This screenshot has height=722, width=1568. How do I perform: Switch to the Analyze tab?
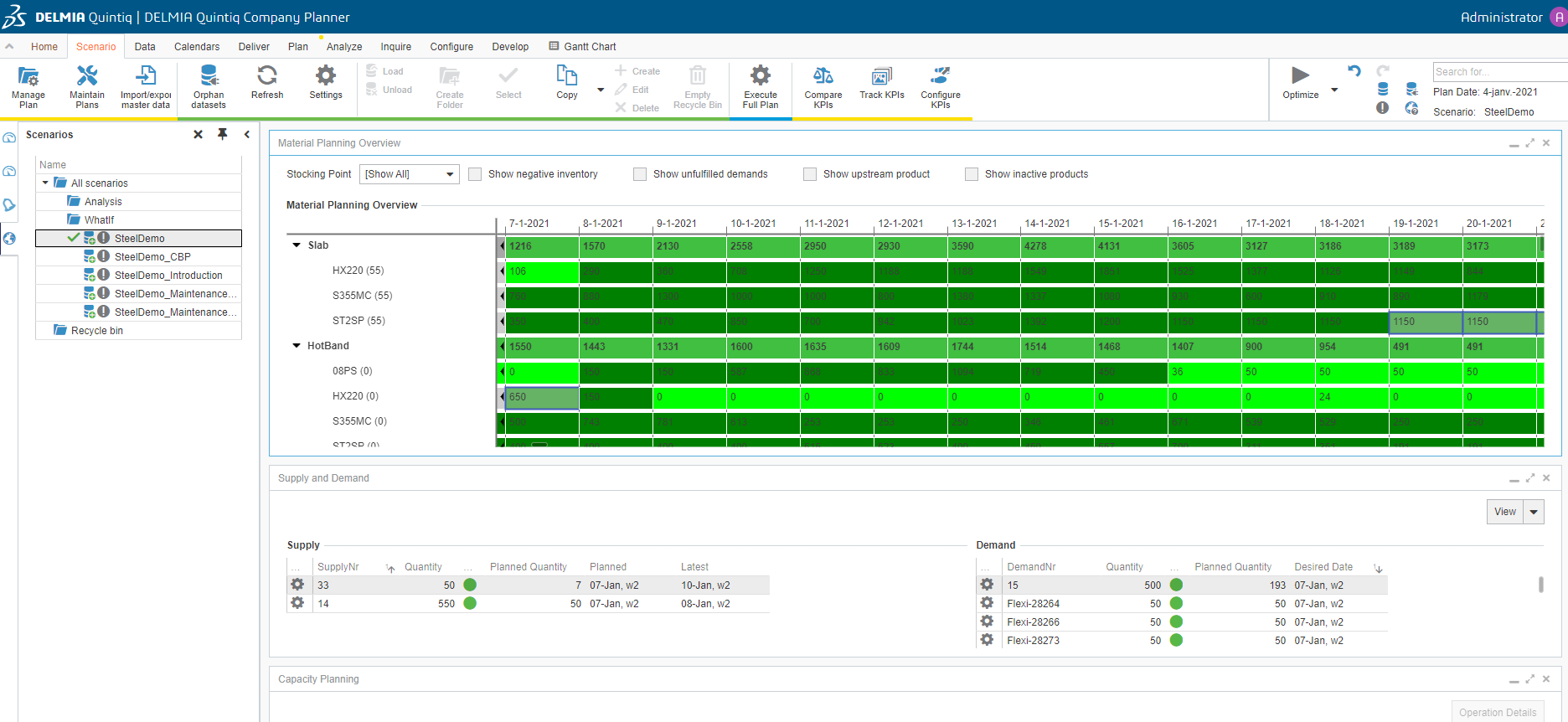344,47
